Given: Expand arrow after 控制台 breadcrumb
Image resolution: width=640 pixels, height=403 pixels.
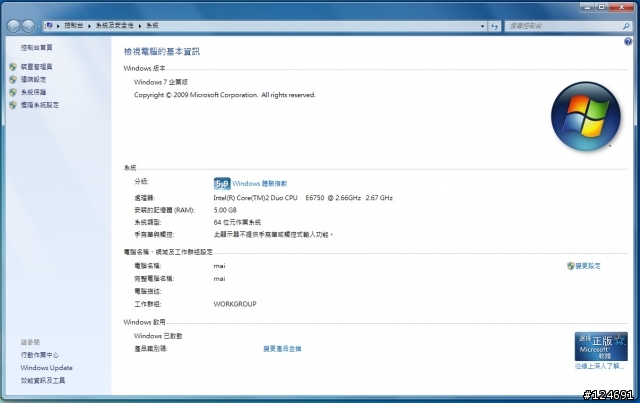Looking at the screenshot, I should tap(89, 26).
